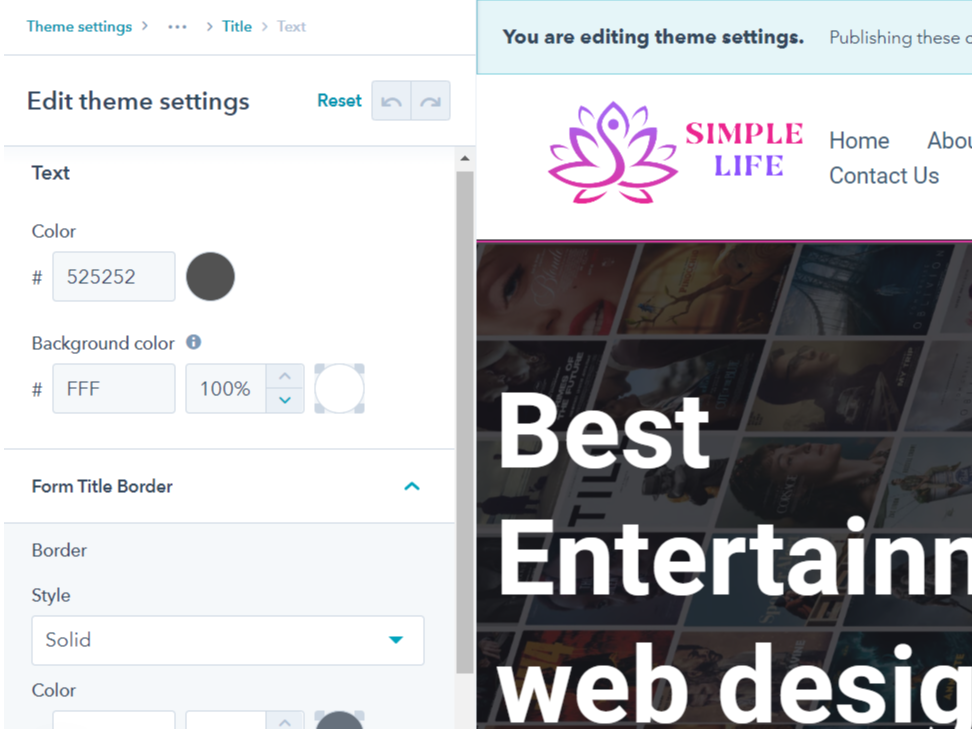Click Reset to restore theme settings
This screenshot has width=972, height=729.
pyautogui.click(x=339, y=100)
